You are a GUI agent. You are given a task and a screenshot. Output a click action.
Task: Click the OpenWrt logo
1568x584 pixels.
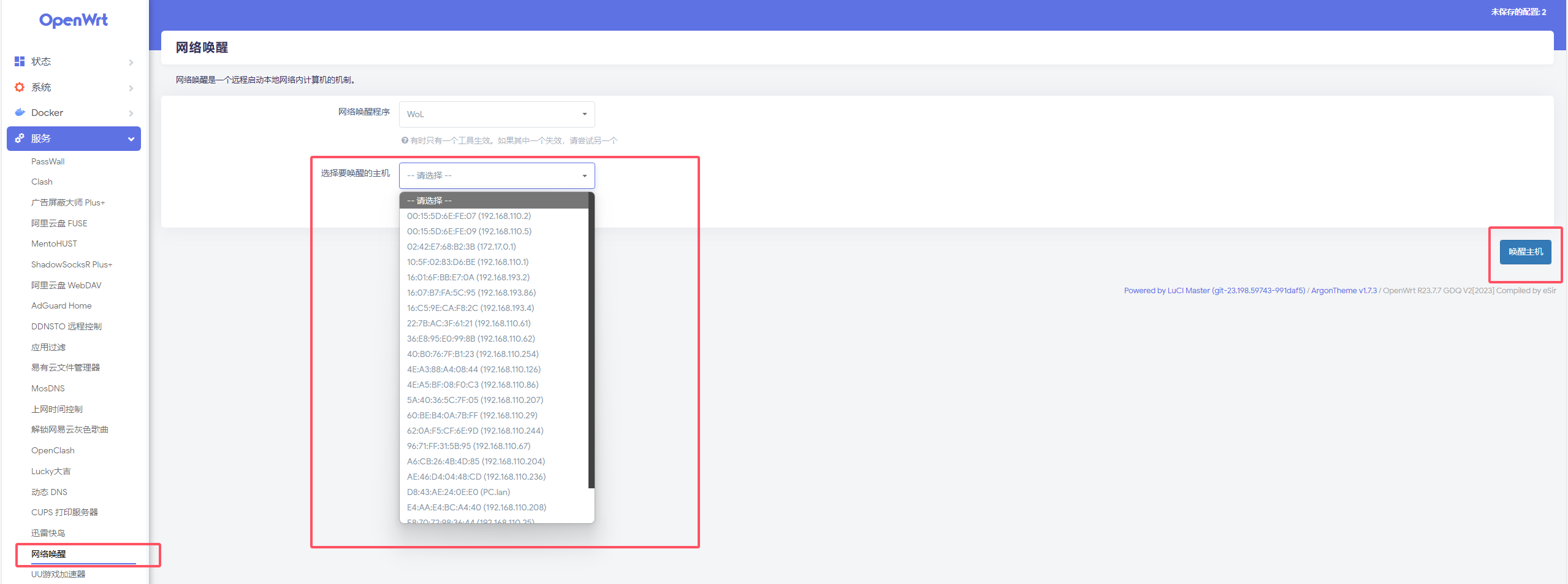click(74, 20)
